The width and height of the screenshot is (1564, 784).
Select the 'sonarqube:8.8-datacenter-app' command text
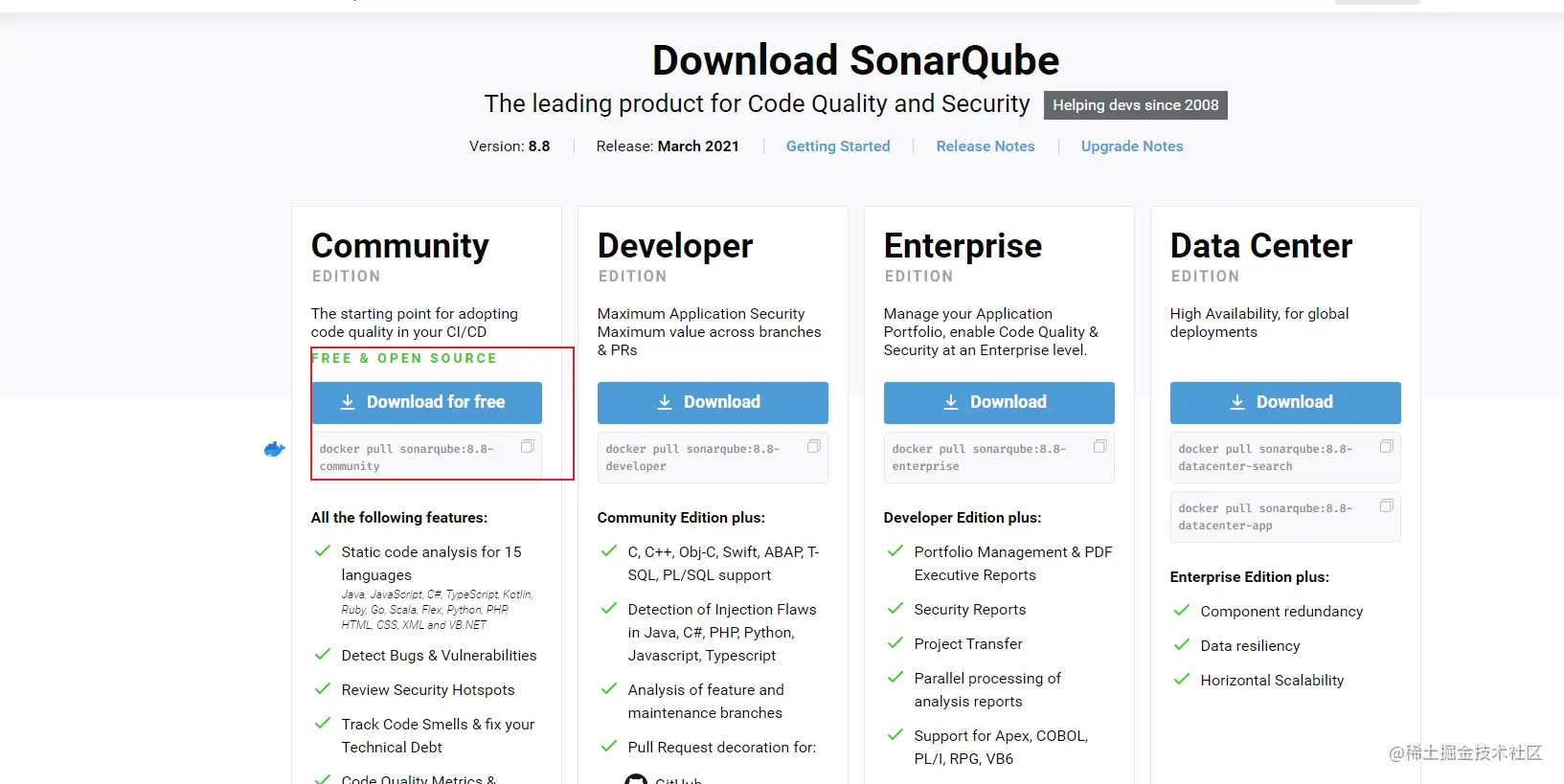pos(1265,517)
